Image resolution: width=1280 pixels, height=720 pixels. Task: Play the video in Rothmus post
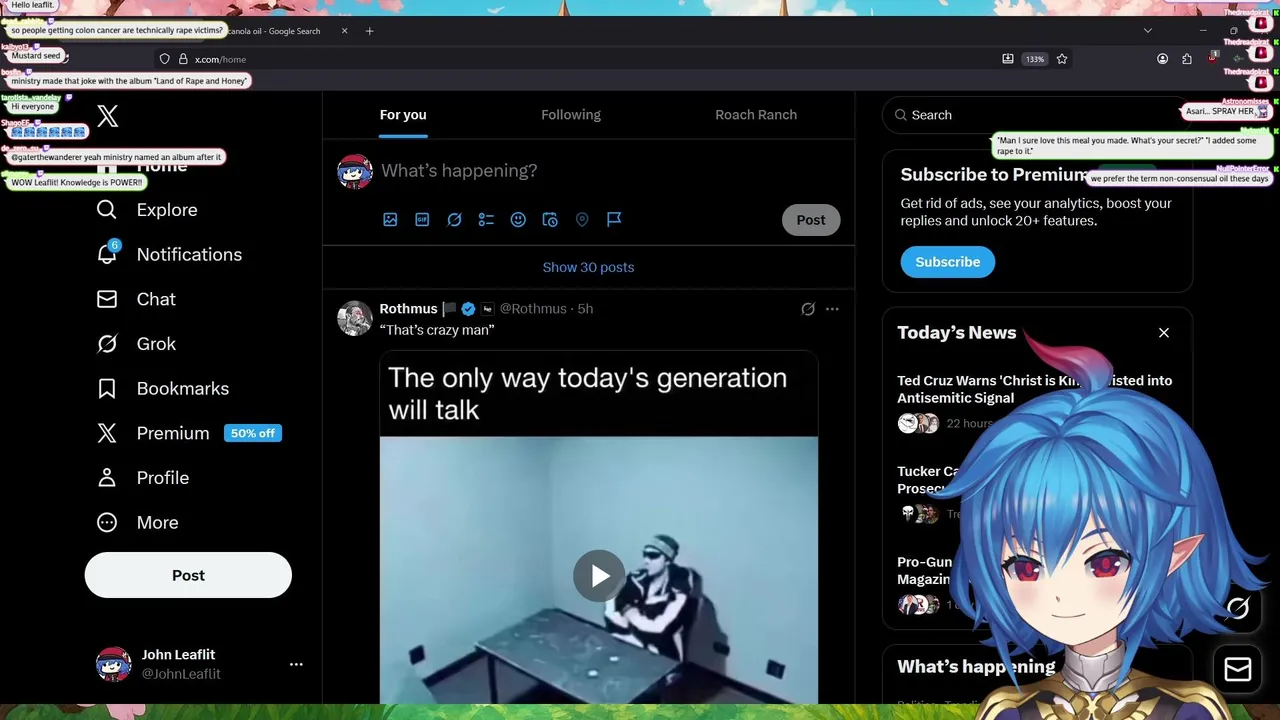599,575
